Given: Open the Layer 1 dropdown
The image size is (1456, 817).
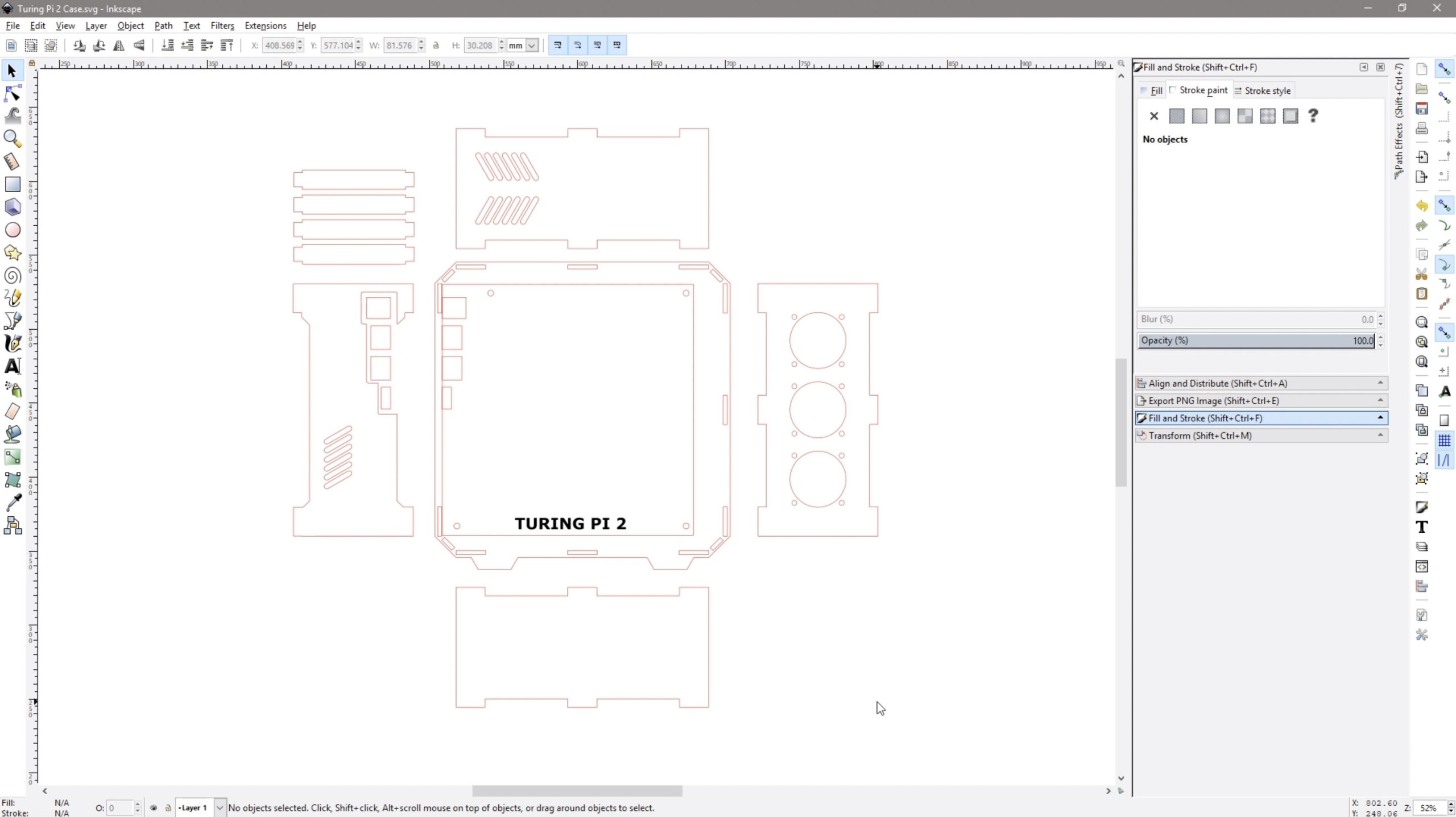Looking at the screenshot, I should click(x=220, y=807).
